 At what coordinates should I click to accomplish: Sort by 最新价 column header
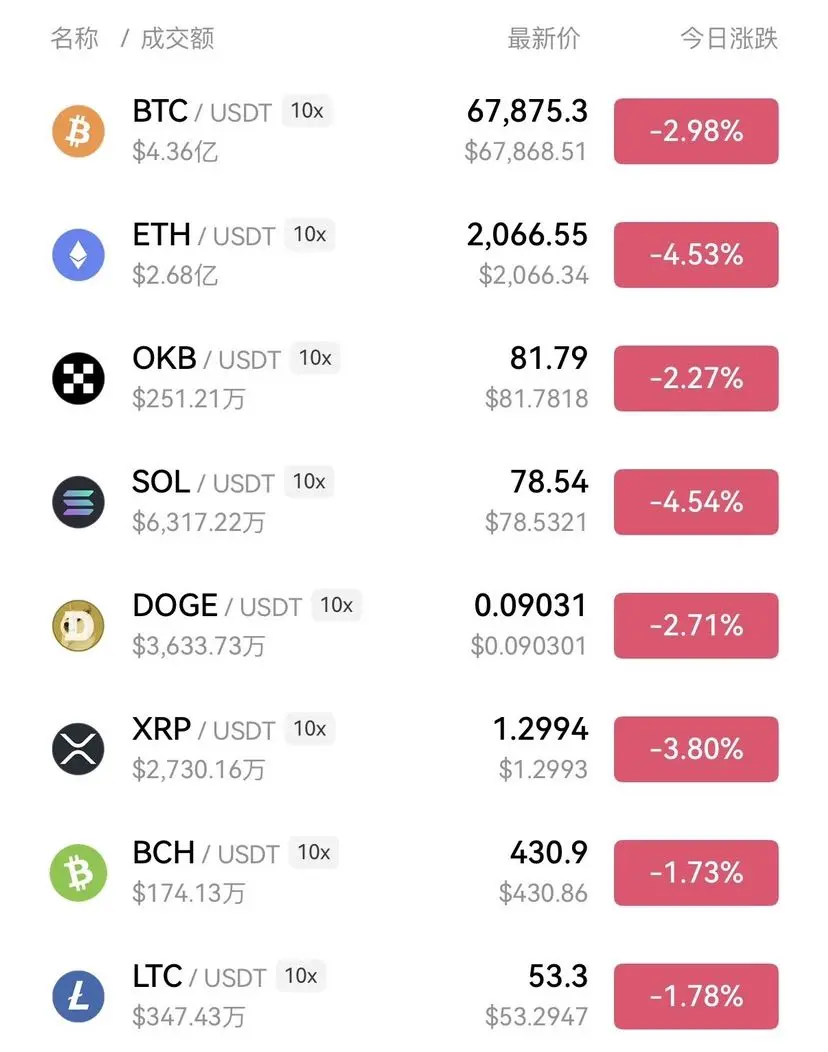coord(544,38)
